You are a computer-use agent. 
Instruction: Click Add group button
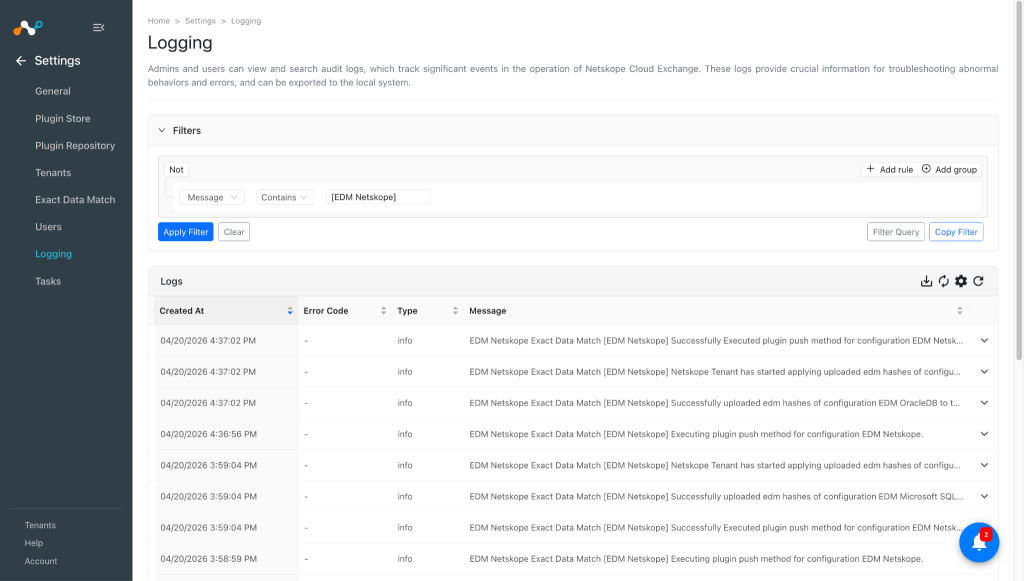[950, 170]
